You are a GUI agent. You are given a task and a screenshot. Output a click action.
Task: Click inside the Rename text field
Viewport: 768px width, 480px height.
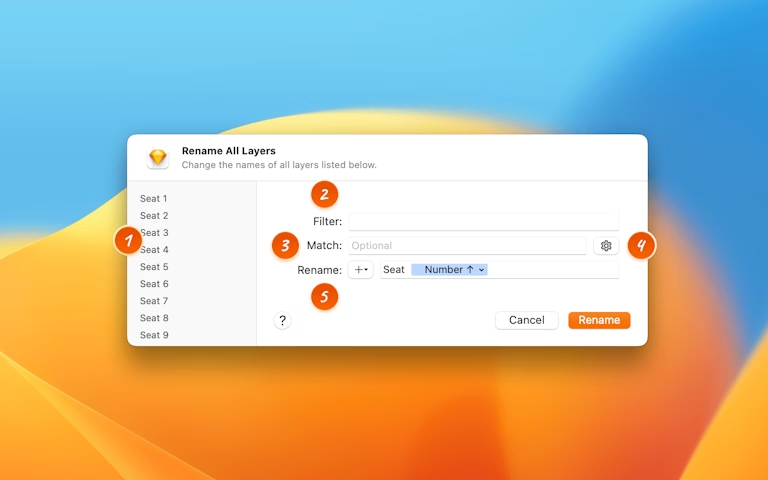click(x=499, y=270)
